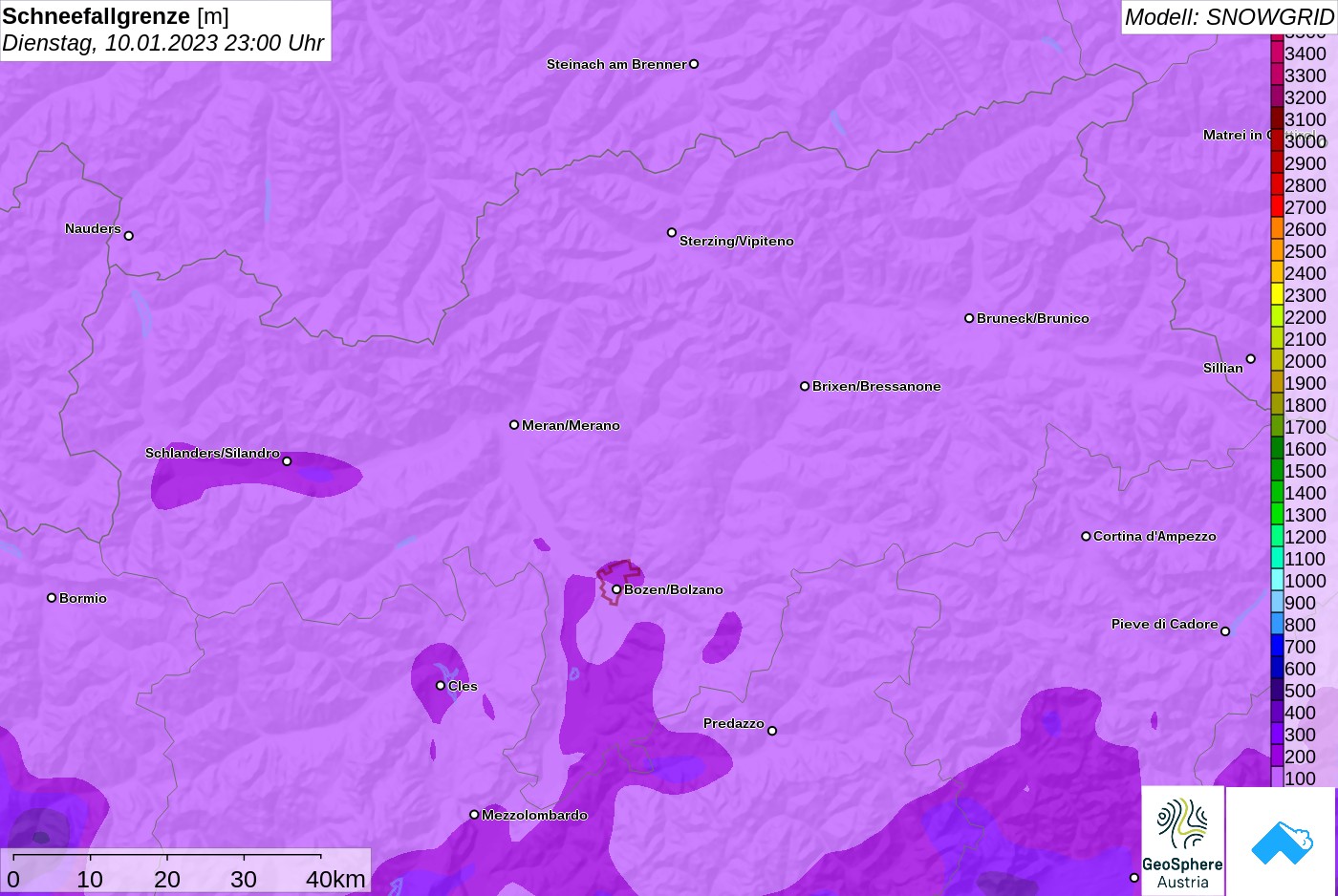Click the Schneefallgrenze [m] title
The width and height of the screenshot is (1338, 896).
coord(116,16)
